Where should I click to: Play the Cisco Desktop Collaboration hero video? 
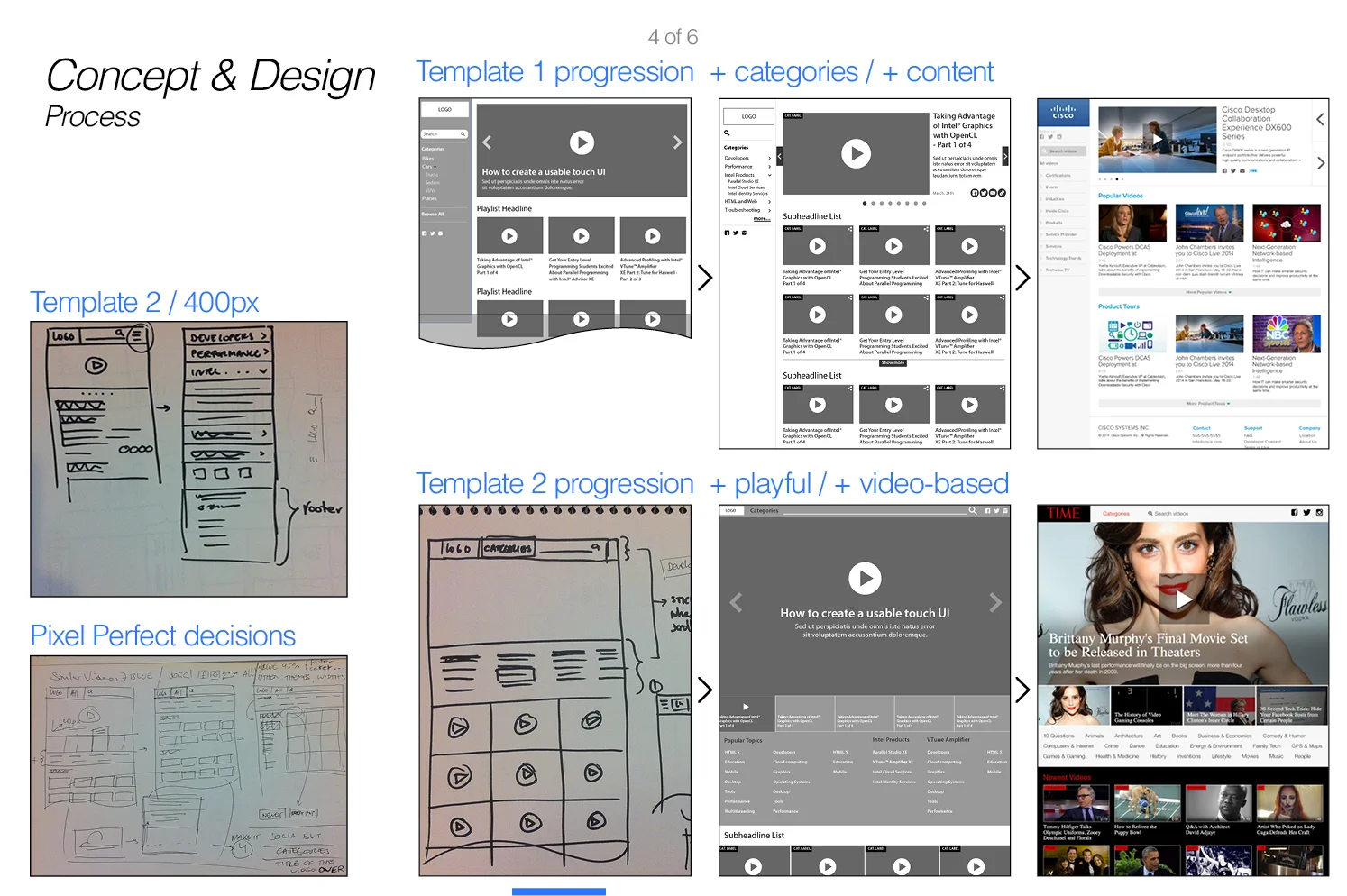coord(1158,140)
